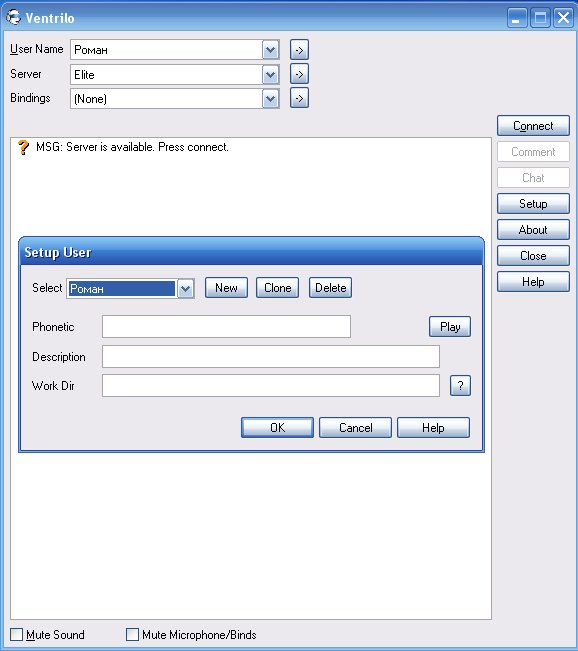Viewport: 578px width, 651px height.
Task: Open the Server dropdown list
Action: (270, 75)
